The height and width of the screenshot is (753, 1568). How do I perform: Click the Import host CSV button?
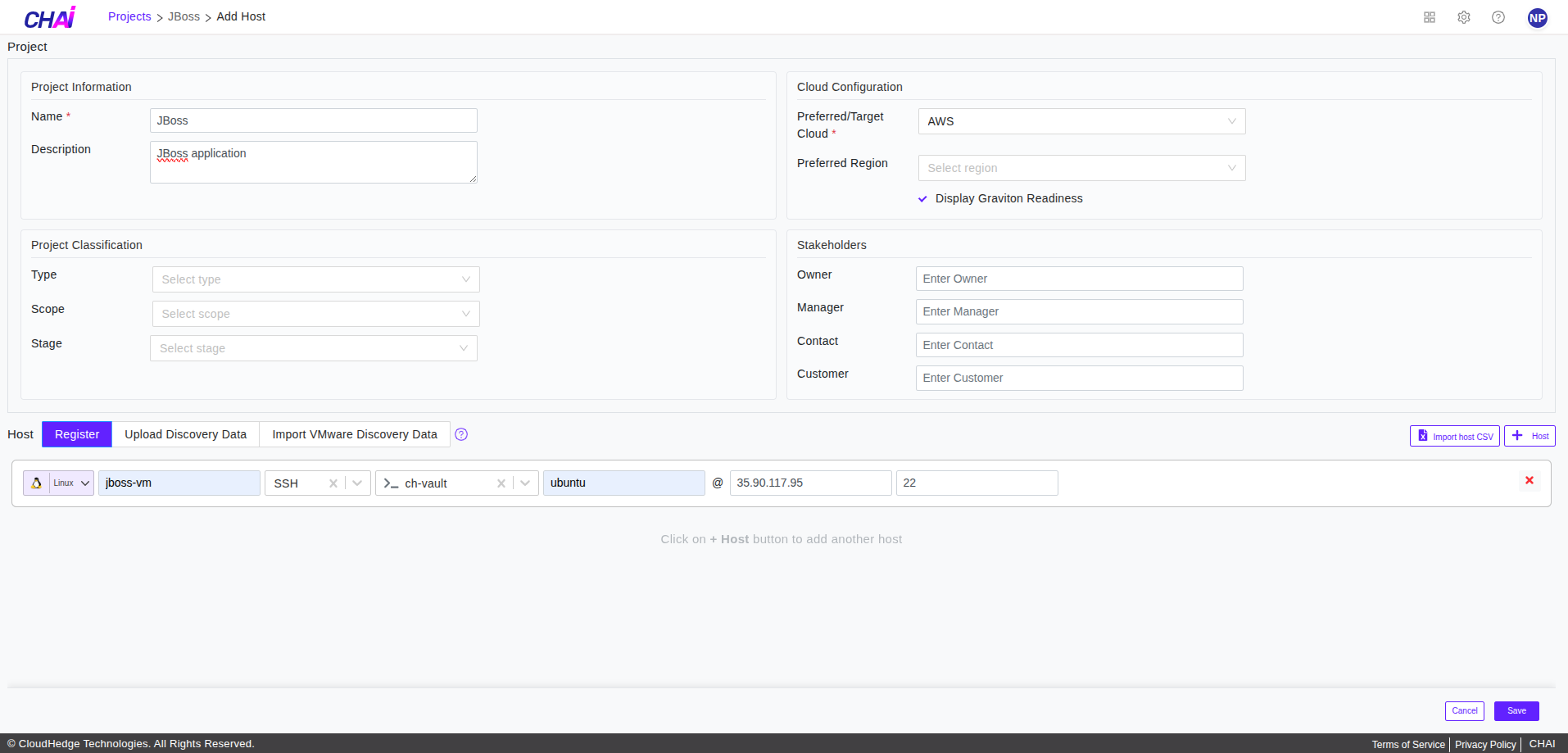(x=1455, y=436)
